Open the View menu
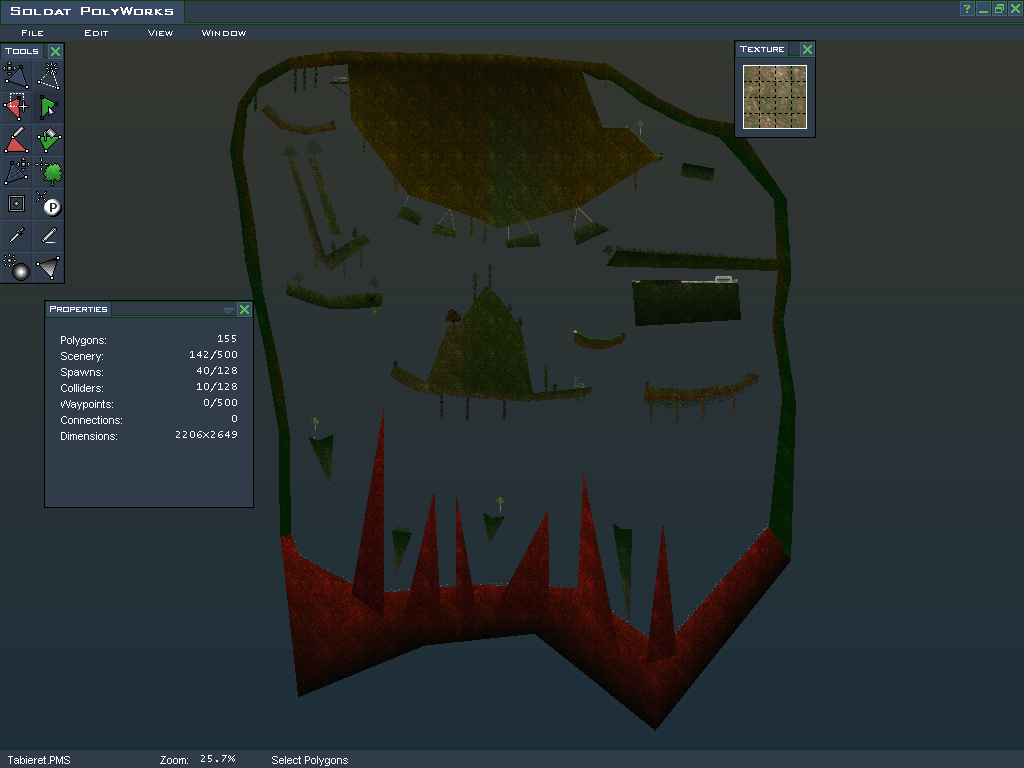 pyautogui.click(x=160, y=33)
